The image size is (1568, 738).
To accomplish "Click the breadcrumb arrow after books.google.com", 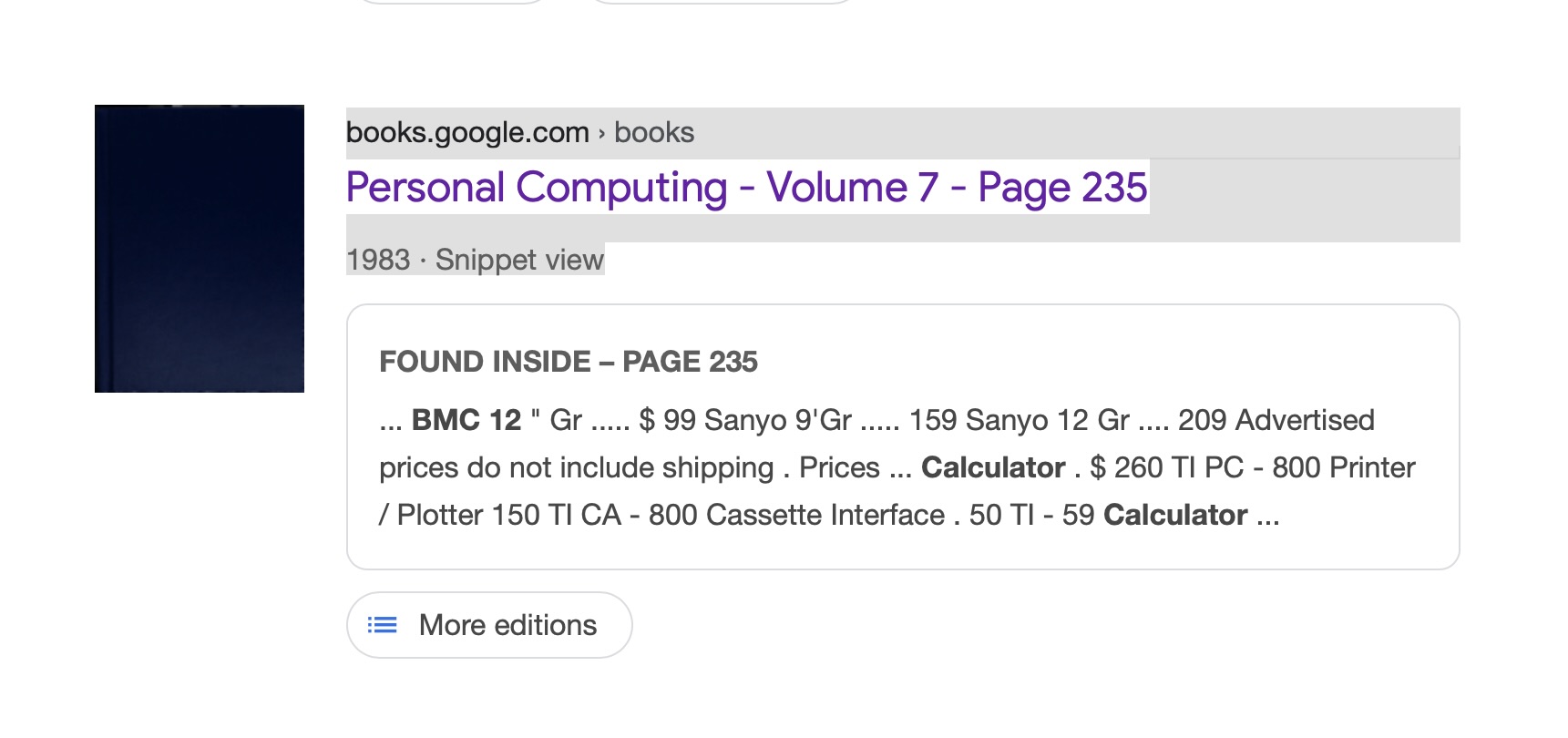I will tap(601, 133).
